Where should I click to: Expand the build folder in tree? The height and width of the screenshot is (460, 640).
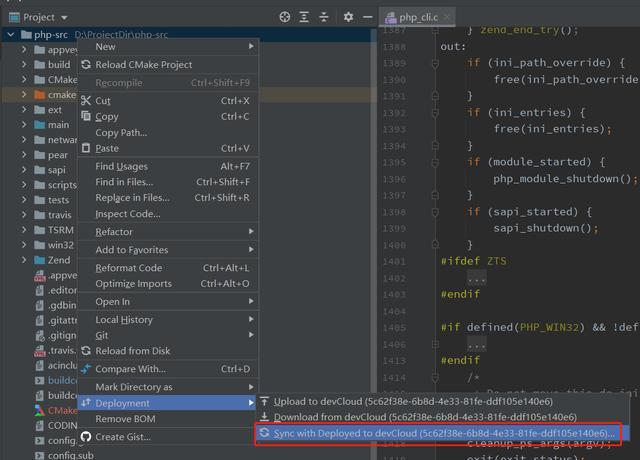[x=25, y=65]
